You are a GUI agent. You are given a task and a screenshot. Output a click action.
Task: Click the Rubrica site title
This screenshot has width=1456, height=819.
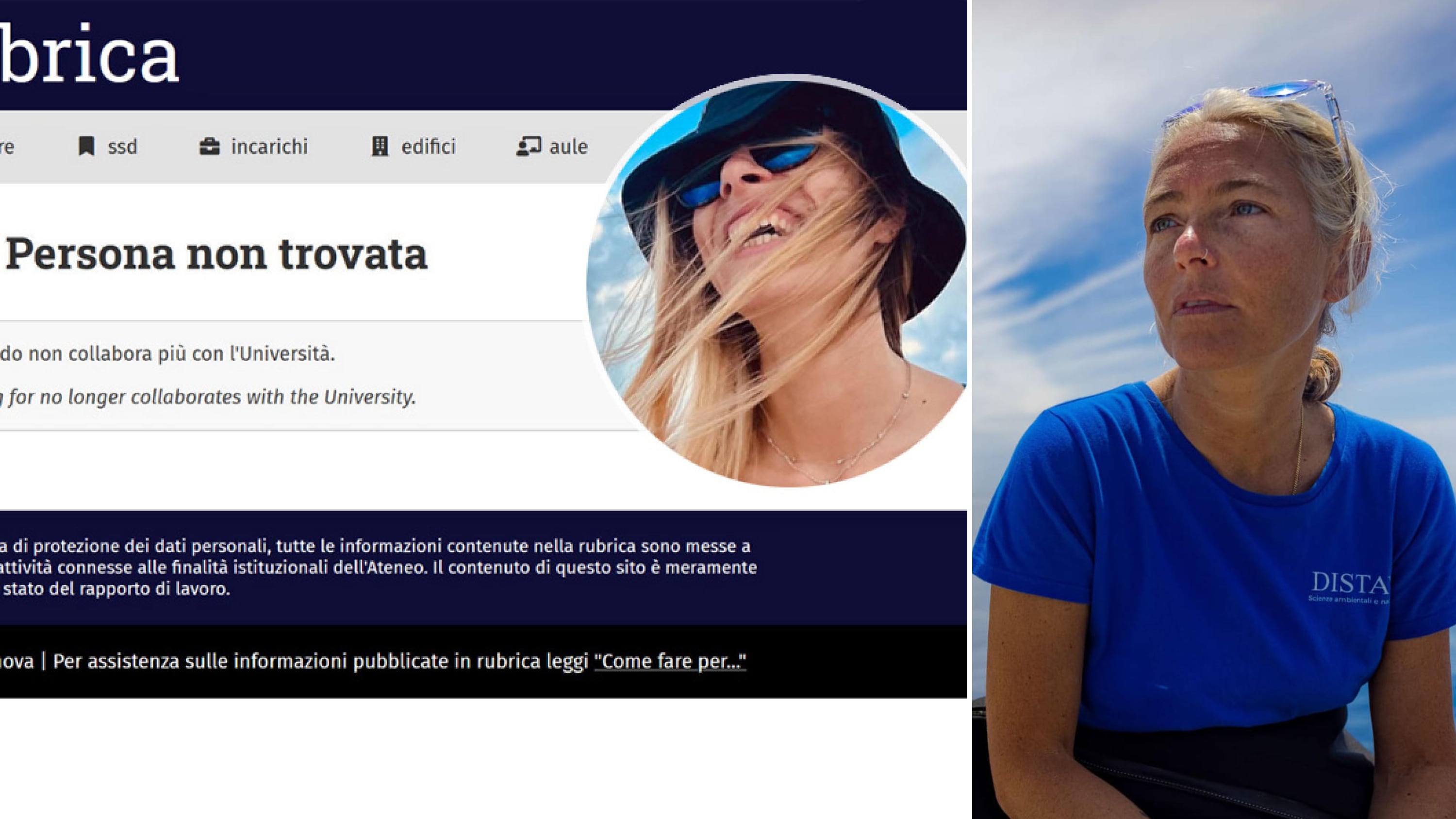click(x=89, y=54)
